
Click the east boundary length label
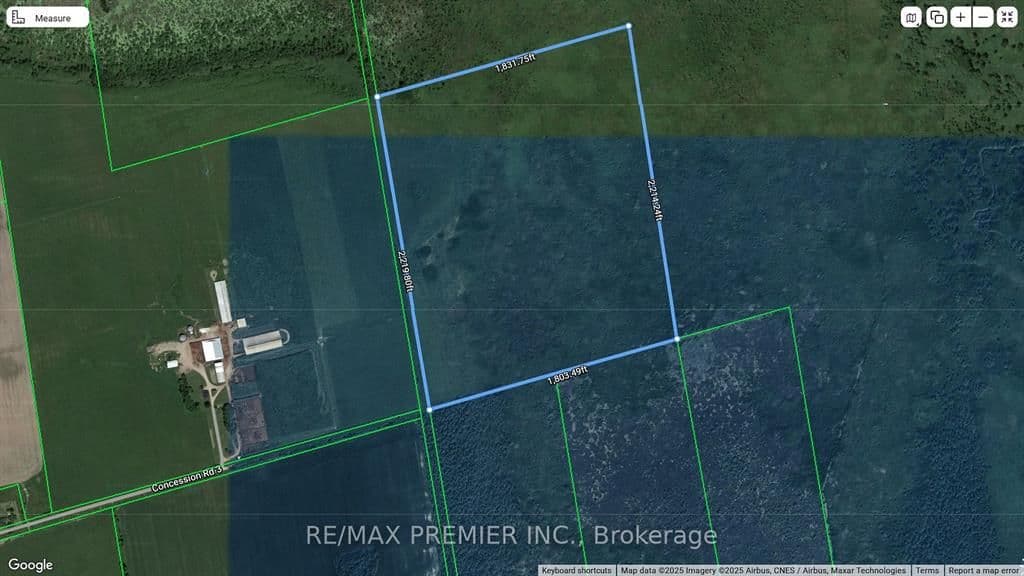click(x=655, y=204)
